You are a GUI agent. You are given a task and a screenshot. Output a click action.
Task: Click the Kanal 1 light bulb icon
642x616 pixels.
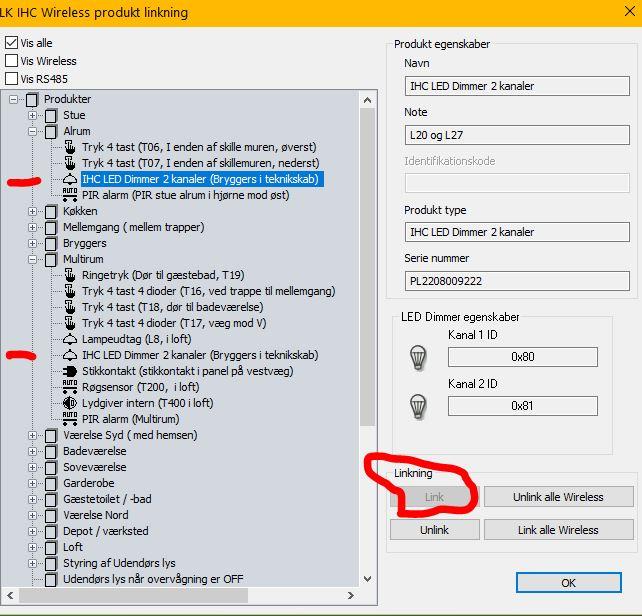click(x=418, y=358)
